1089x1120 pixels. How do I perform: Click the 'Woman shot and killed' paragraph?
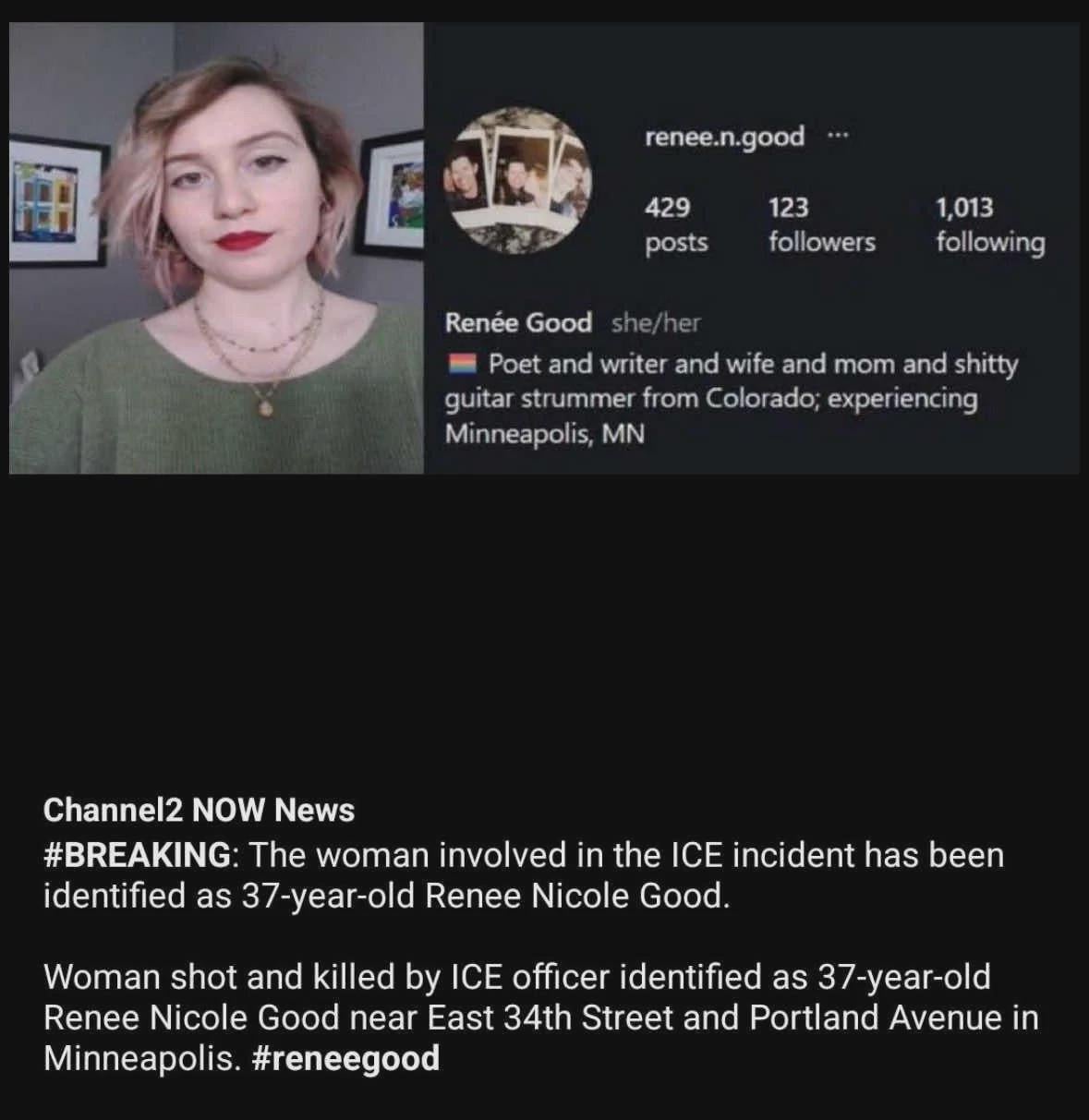(x=541, y=1018)
